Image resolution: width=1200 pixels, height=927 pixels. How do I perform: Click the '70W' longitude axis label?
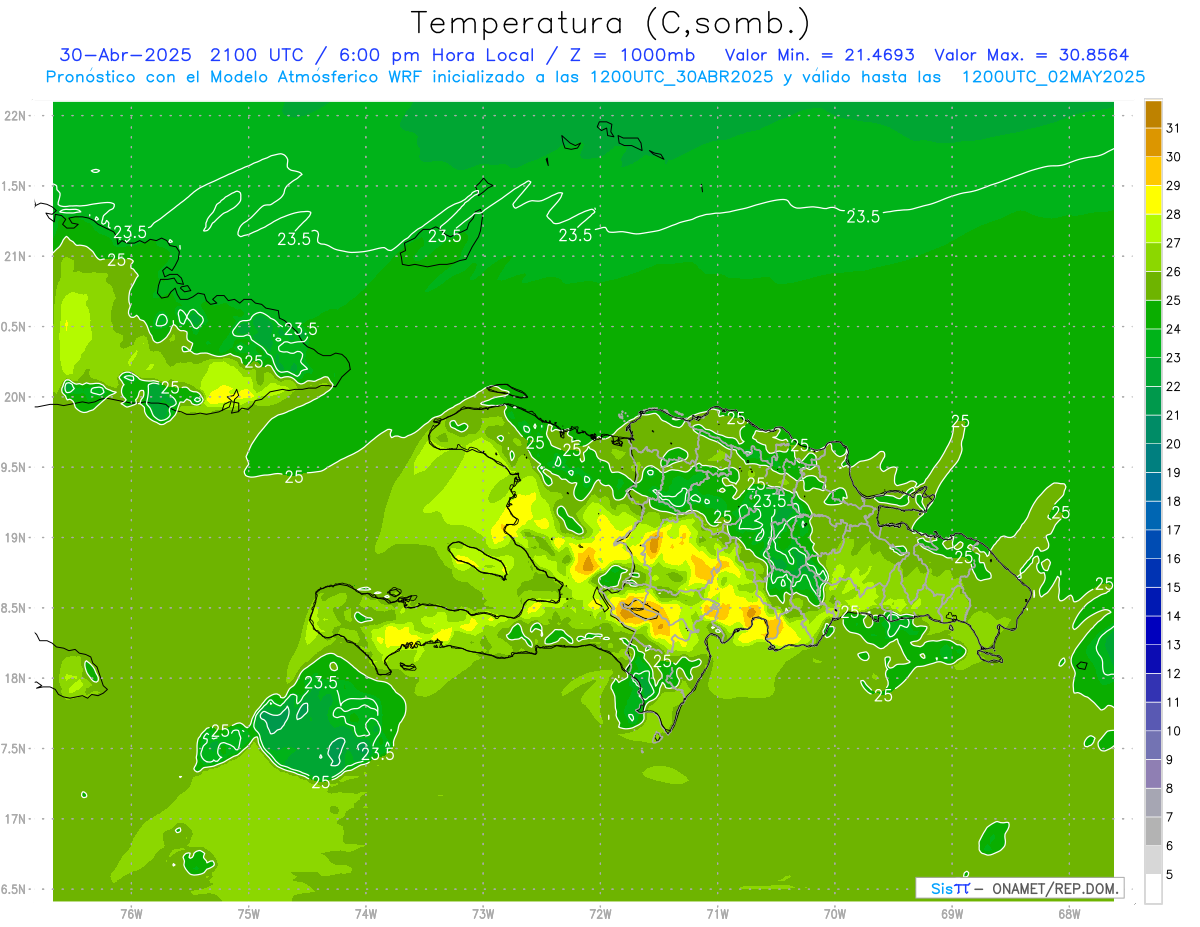click(x=834, y=913)
